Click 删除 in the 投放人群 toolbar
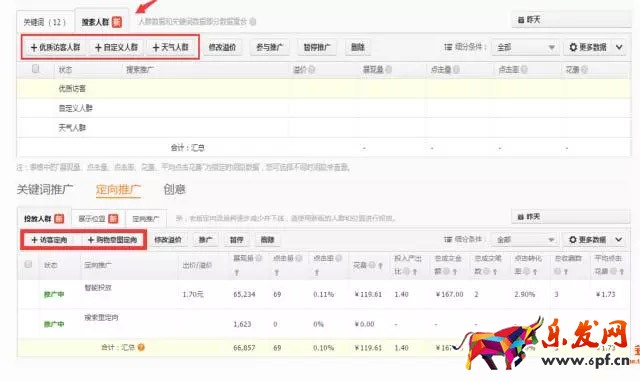 267,240
